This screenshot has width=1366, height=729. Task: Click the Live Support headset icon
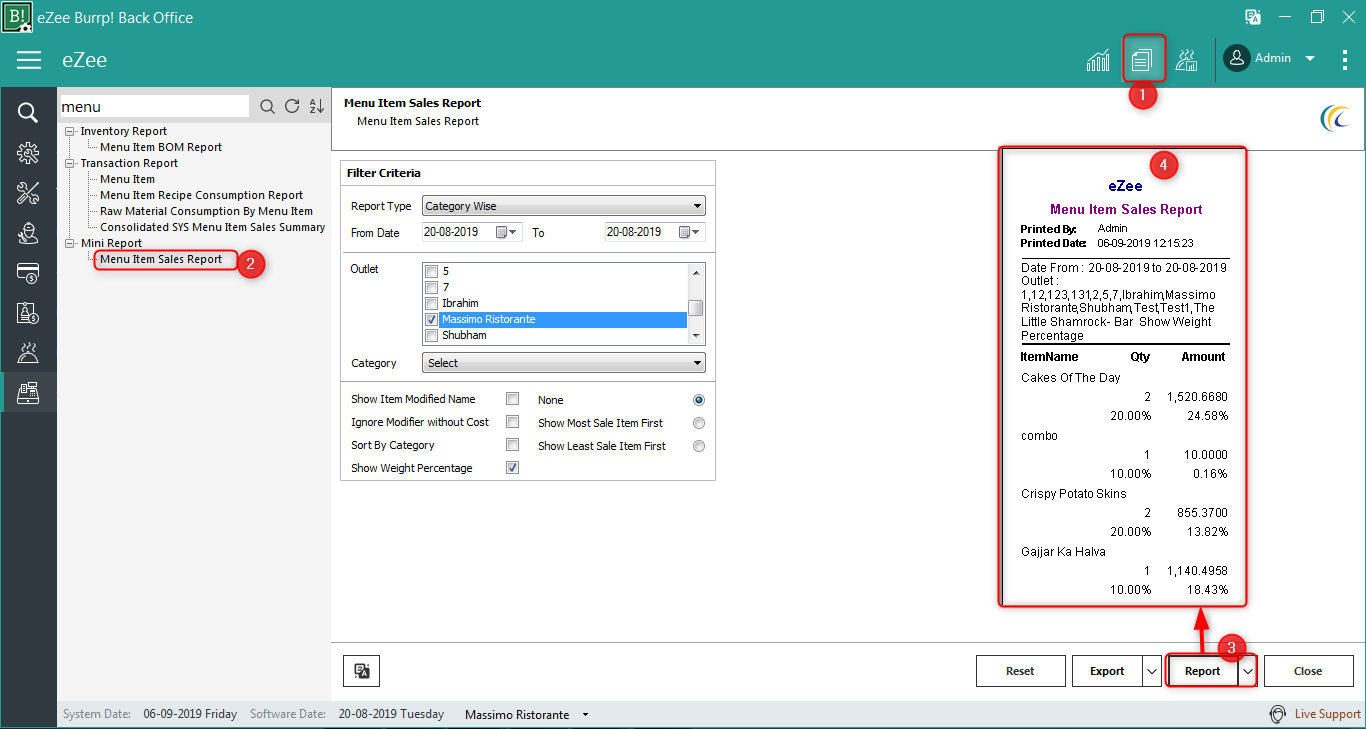[1277, 714]
